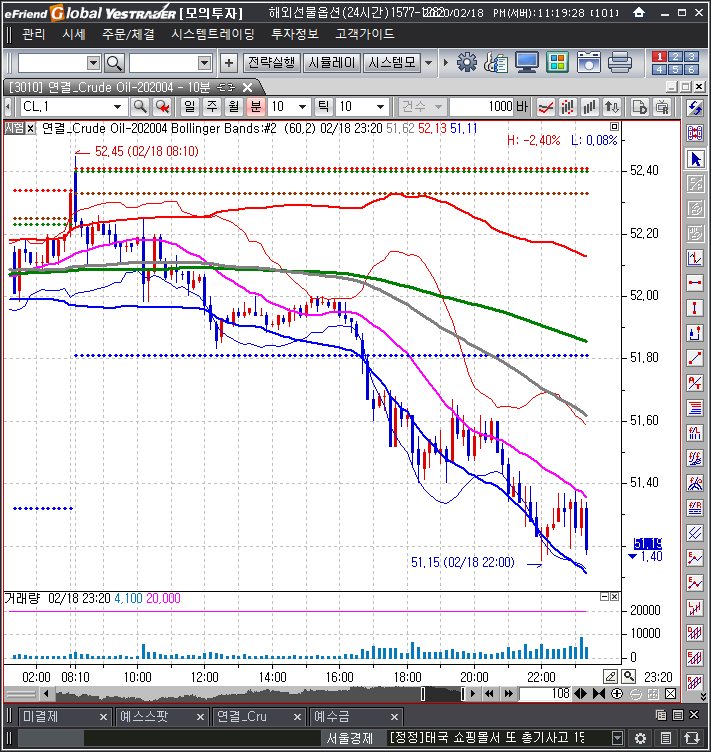711x752 pixels.
Task: Click the 전략실행 button
Action: click(271, 63)
